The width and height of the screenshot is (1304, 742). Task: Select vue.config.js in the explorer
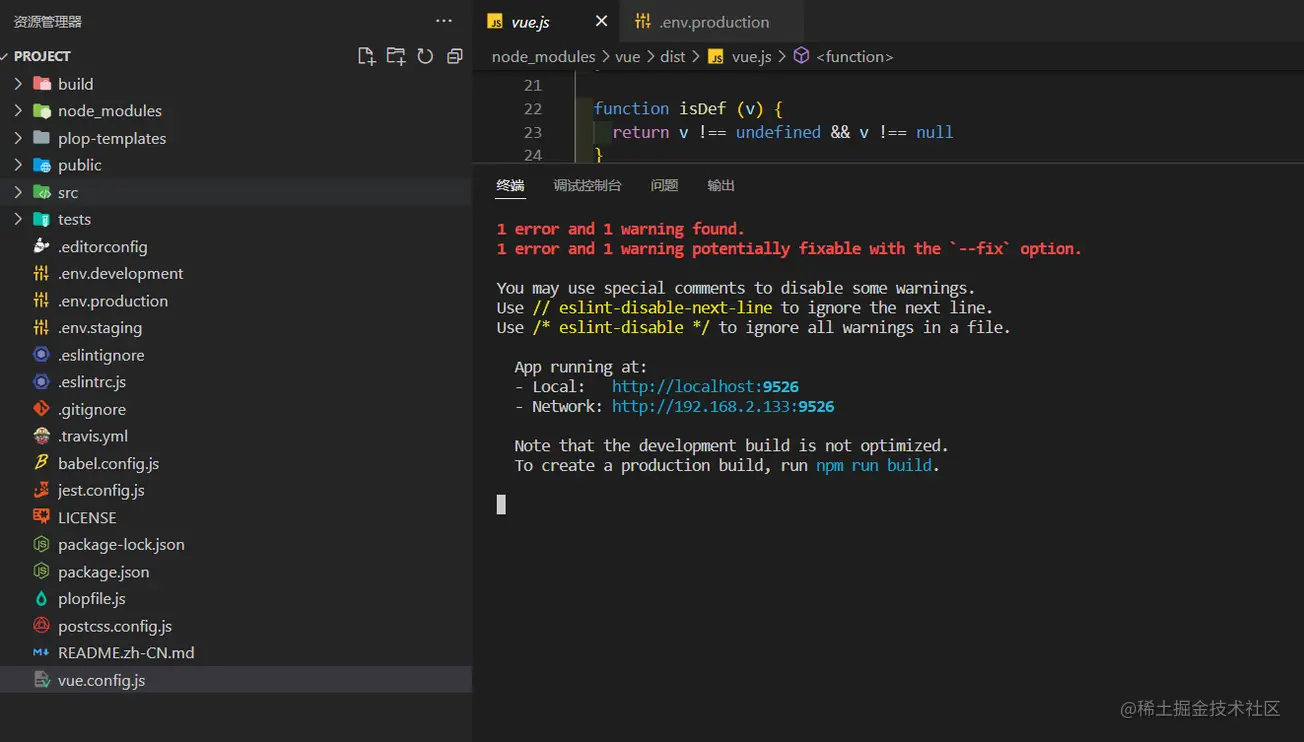click(101, 680)
